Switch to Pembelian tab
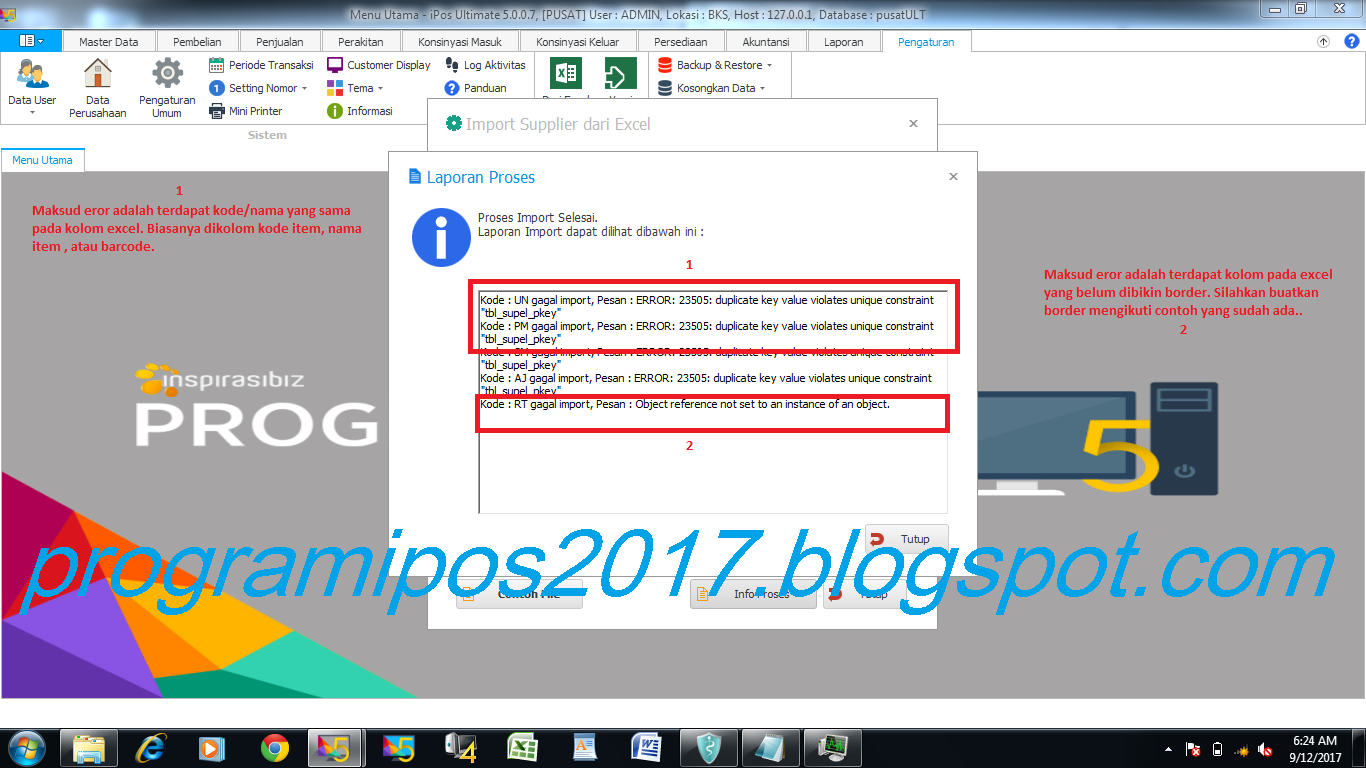The width and height of the screenshot is (1366, 768). [x=197, y=42]
